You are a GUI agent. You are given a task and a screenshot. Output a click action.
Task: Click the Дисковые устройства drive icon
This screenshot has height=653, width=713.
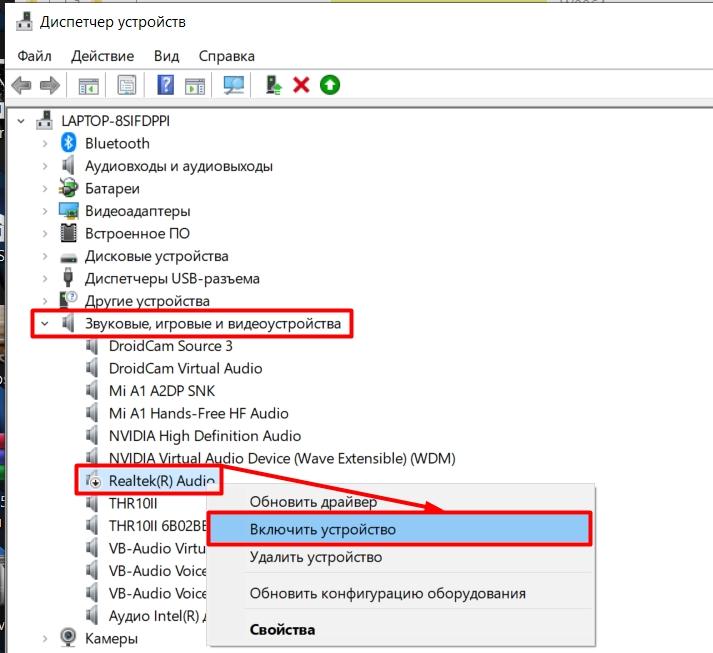(x=69, y=257)
